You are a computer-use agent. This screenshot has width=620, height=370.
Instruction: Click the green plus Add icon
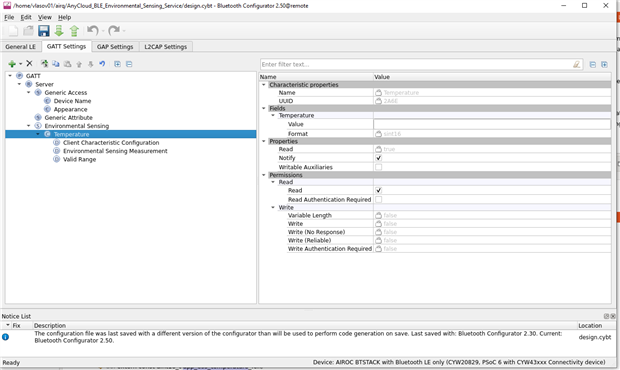click(12, 64)
